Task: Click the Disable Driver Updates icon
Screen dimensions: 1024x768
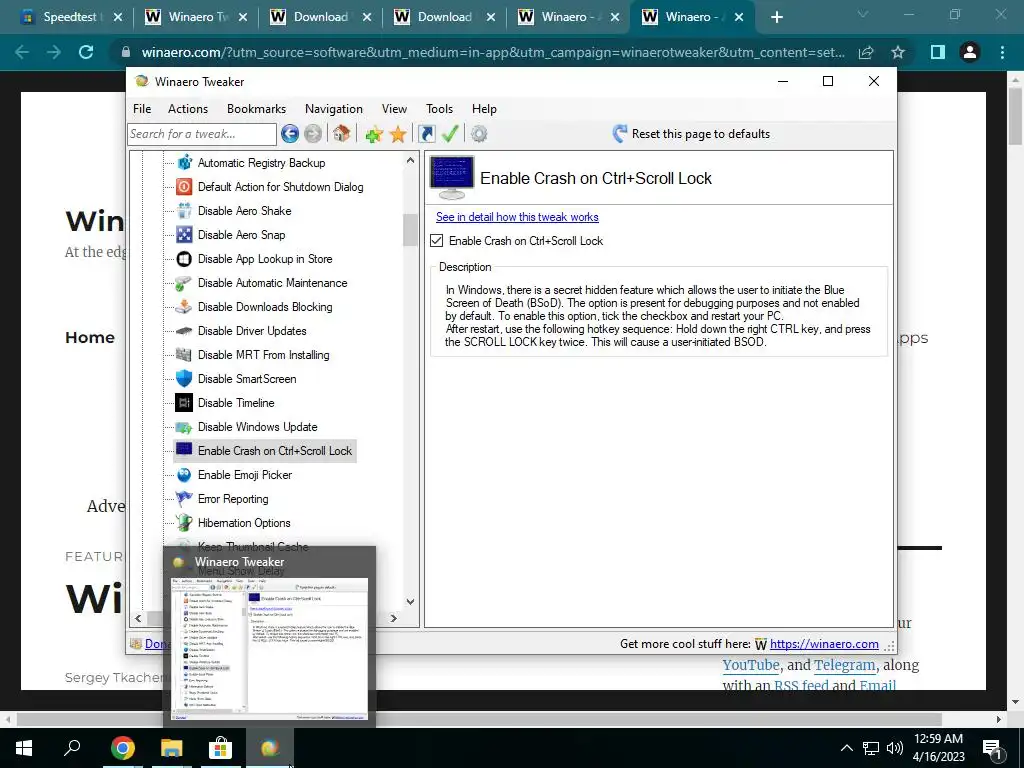Action: point(184,331)
